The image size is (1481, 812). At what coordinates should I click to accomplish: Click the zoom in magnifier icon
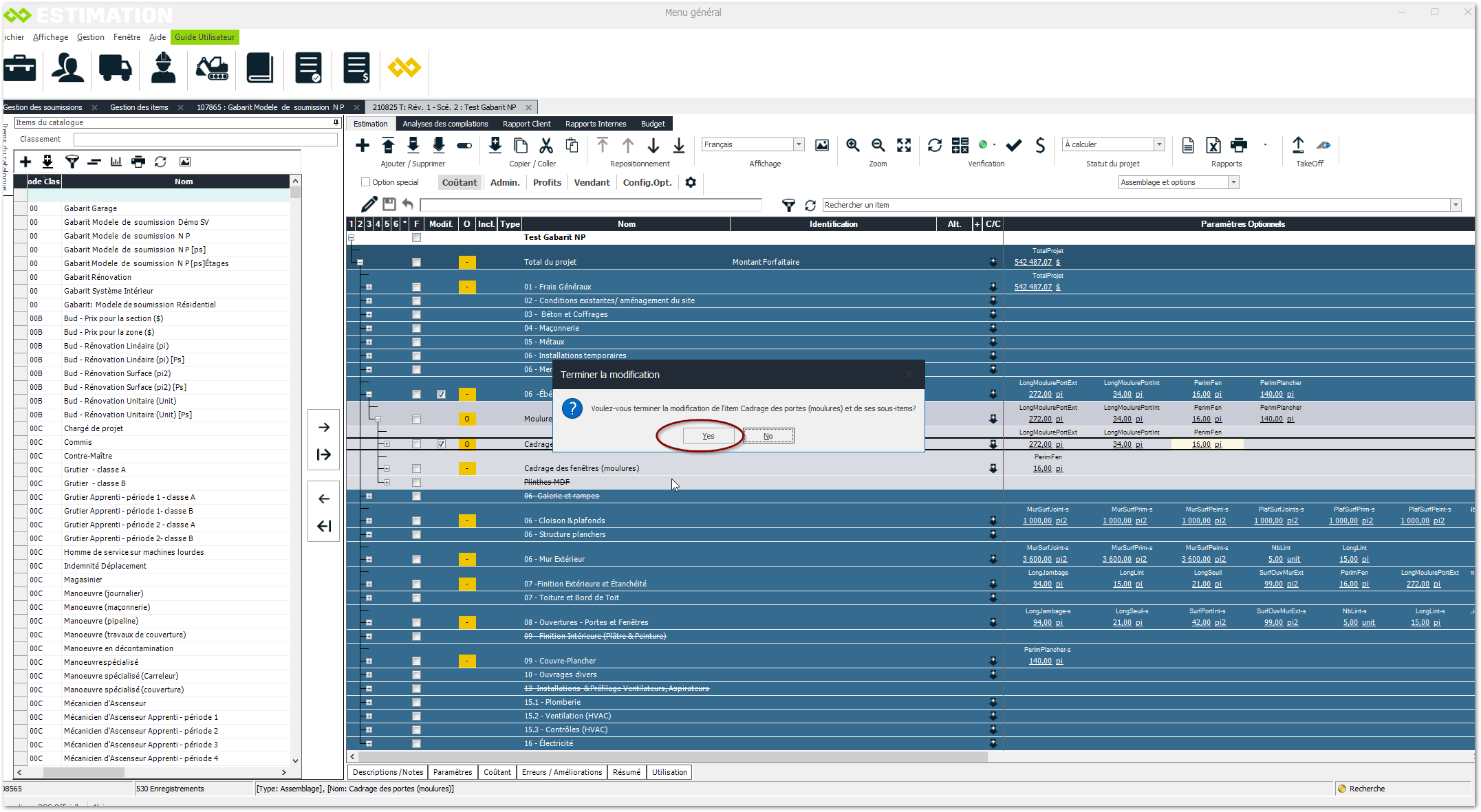point(853,145)
